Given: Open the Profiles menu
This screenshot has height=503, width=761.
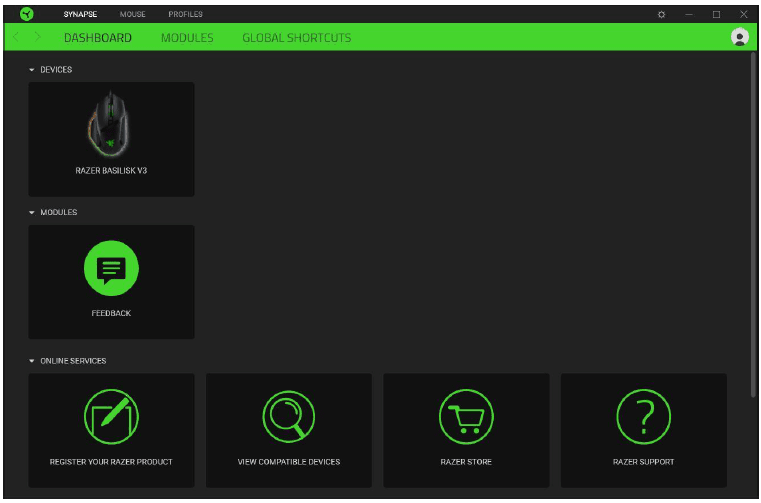Looking at the screenshot, I should [185, 14].
